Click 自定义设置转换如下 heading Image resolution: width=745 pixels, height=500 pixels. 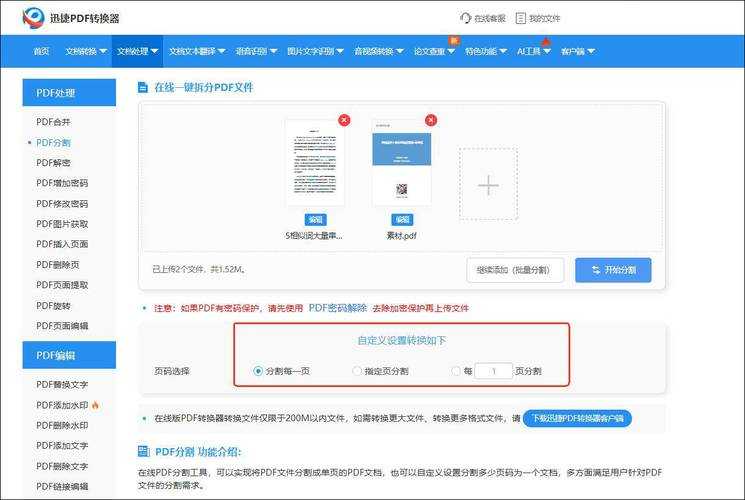coord(401,340)
